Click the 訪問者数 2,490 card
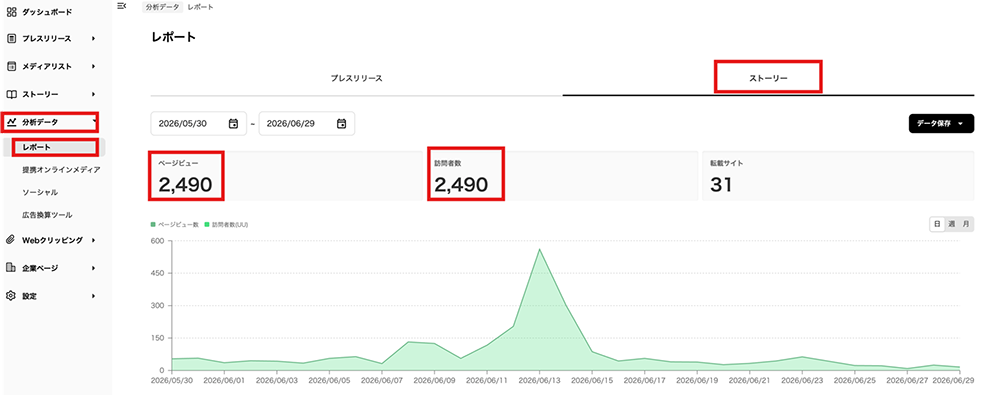 (x=562, y=175)
